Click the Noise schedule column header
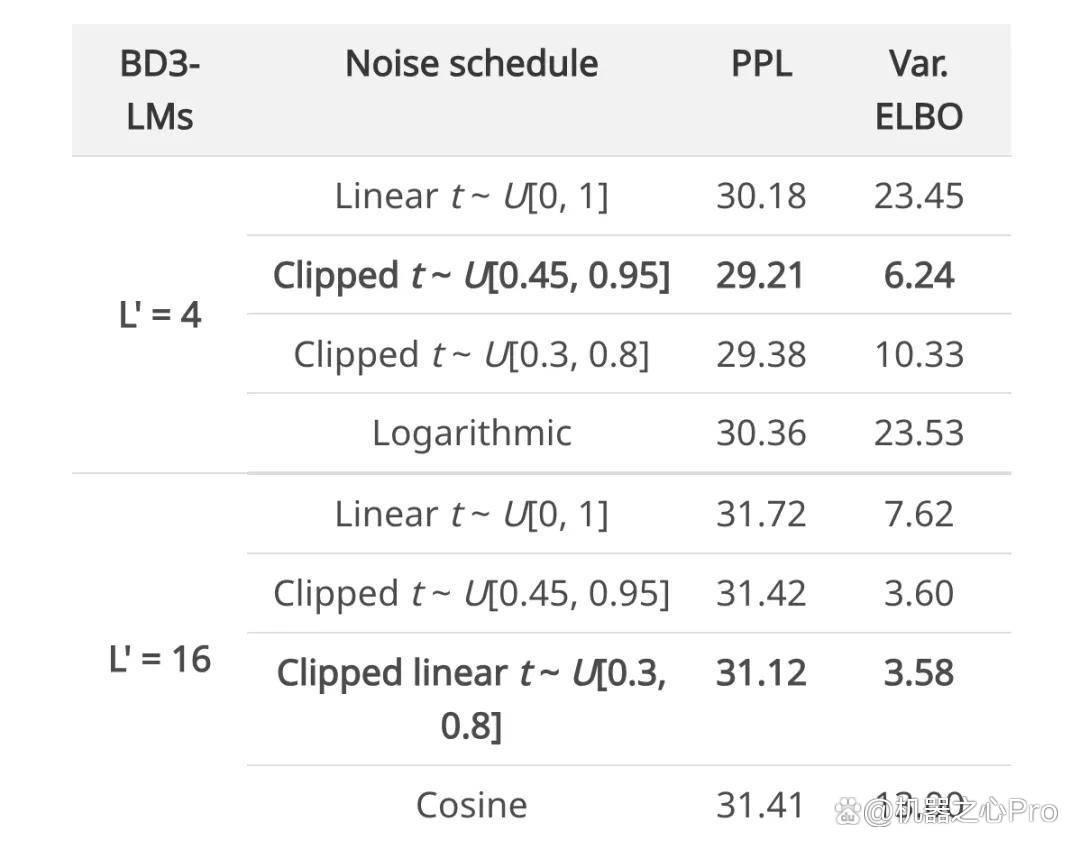The width and height of the screenshot is (1080, 849). click(472, 63)
